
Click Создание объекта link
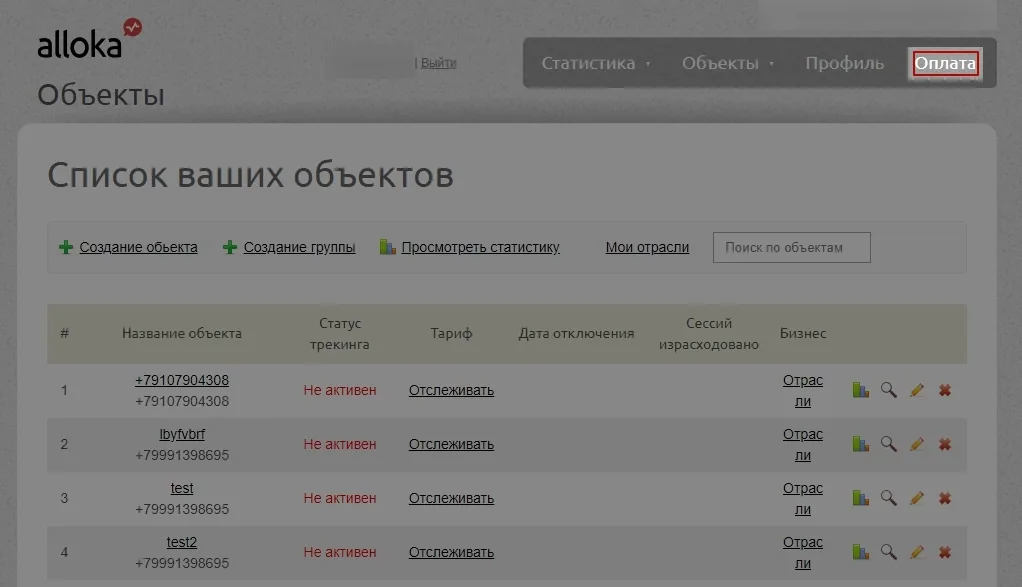click(138, 248)
